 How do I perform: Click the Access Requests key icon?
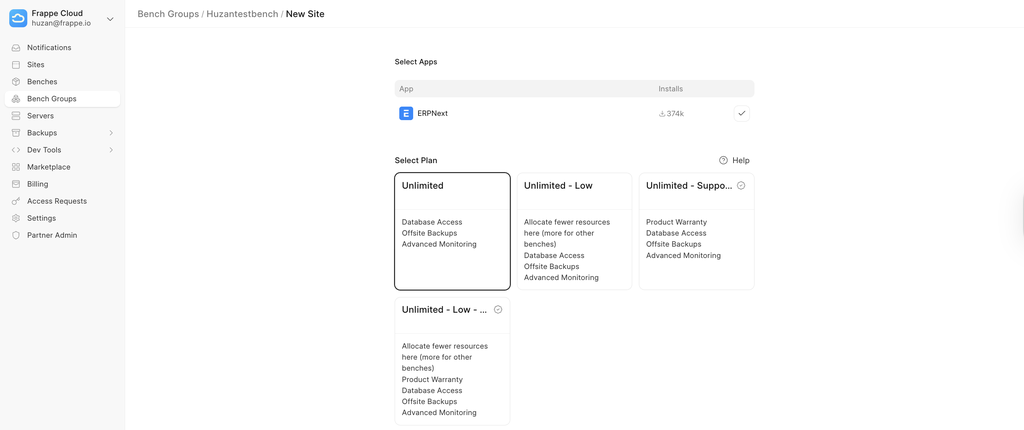(x=16, y=201)
